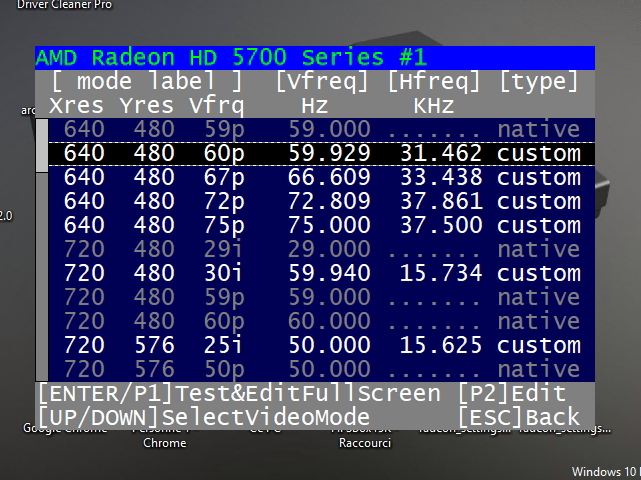Image resolution: width=641 pixels, height=480 pixels.
Task: Select the 720 480 29i native mode
Action: click(321, 249)
